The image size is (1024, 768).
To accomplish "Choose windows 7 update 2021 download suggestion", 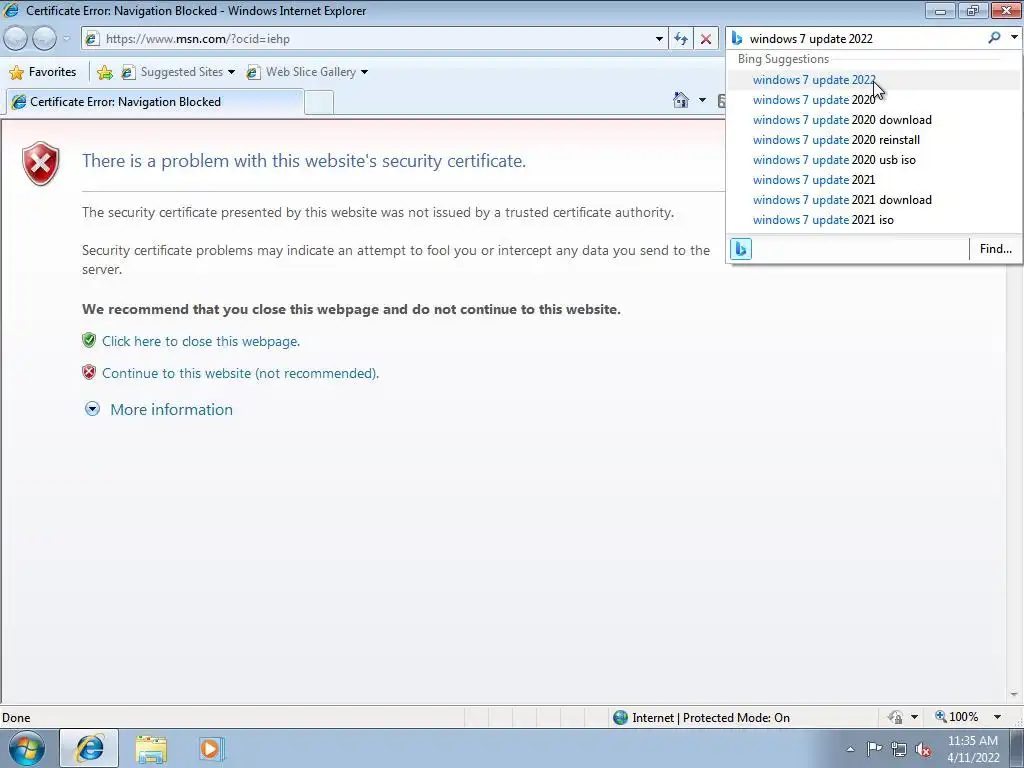I will coord(874,200).
